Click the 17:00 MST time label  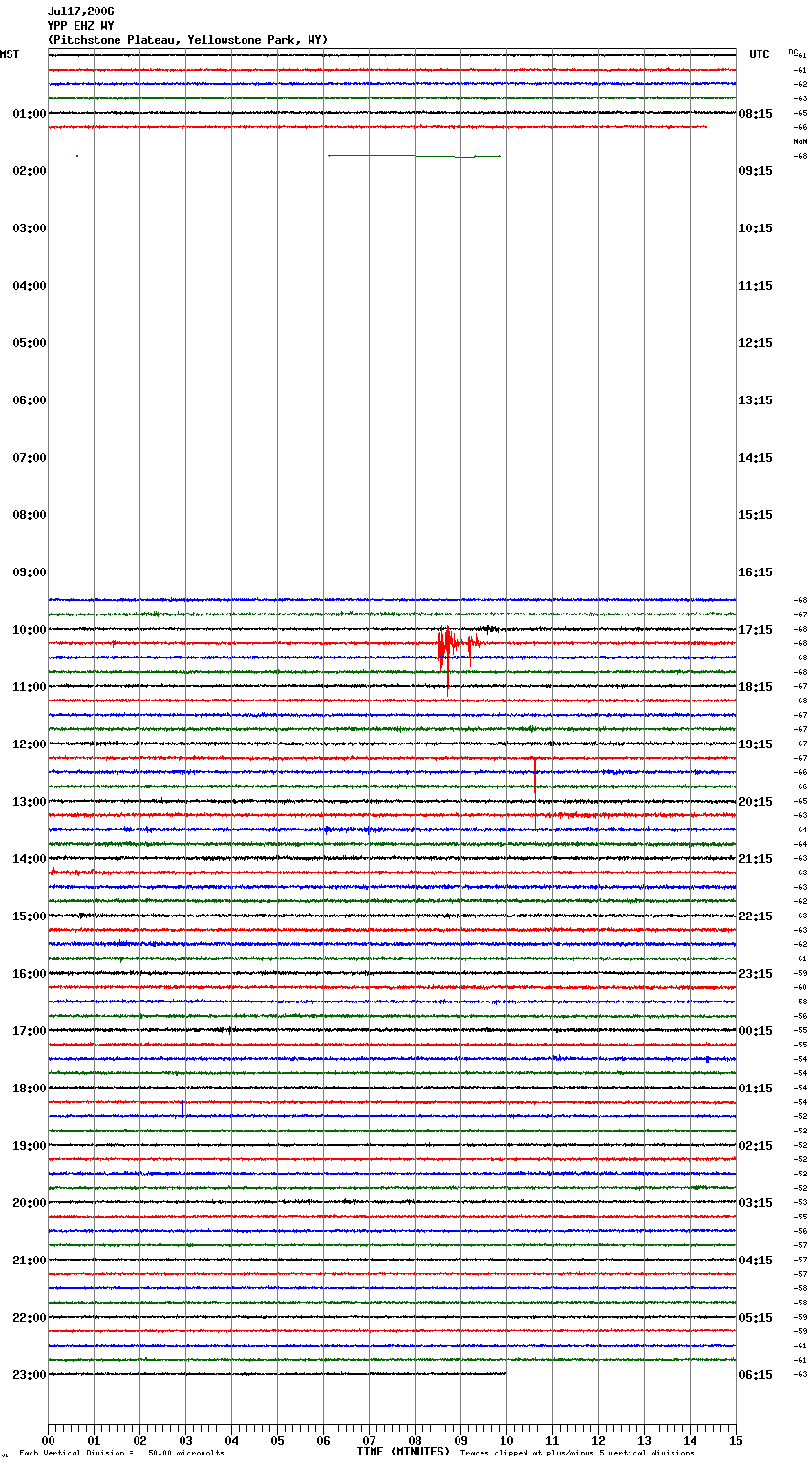pos(30,1031)
